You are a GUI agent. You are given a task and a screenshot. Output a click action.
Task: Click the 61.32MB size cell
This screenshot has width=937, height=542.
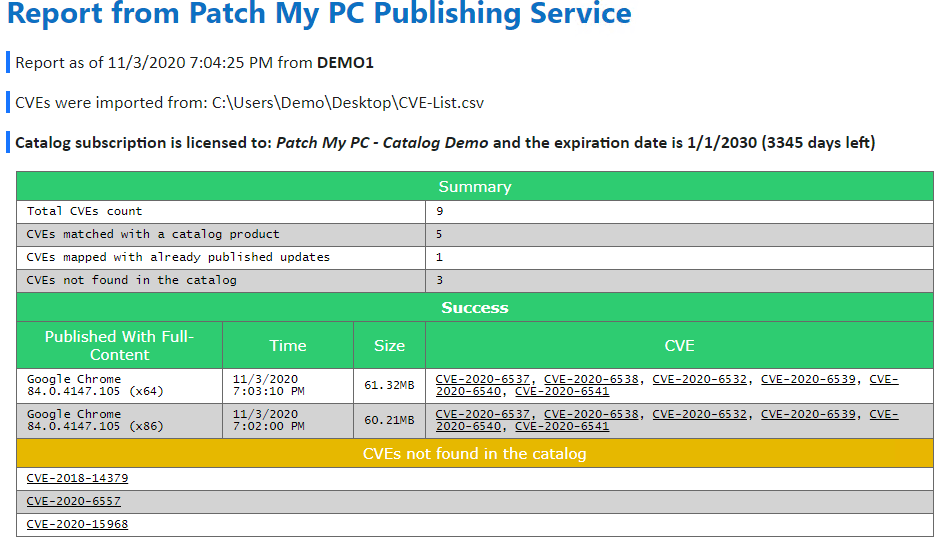point(390,385)
